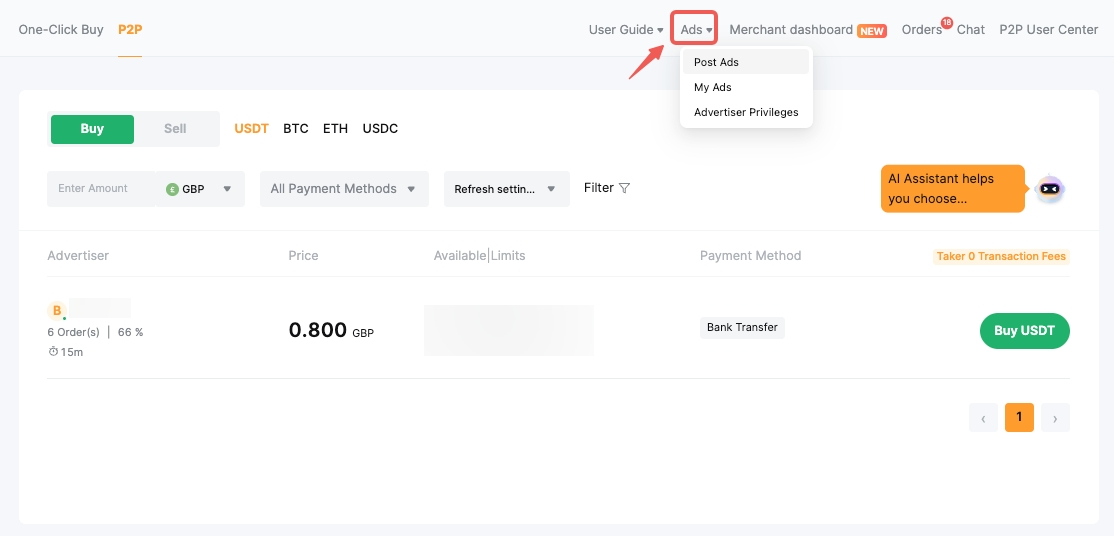Select the BTC coin tab
The width and height of the screenshot is (1114, 536).
(x=296, y=129)
